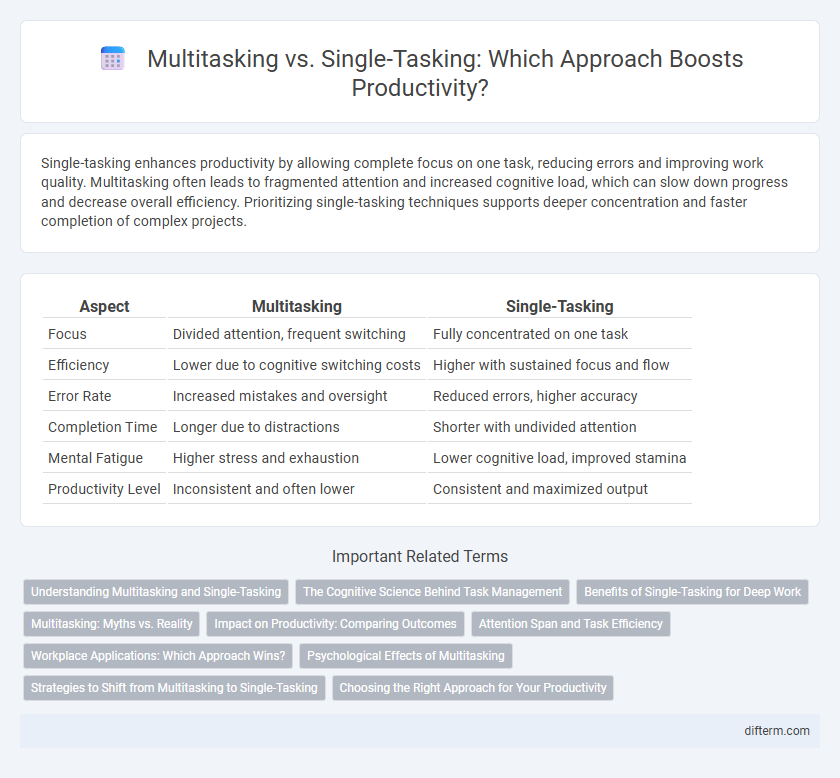Select the 'Efficiency' row label
This screenshot has height=778, width=840.
coord(78,365)
